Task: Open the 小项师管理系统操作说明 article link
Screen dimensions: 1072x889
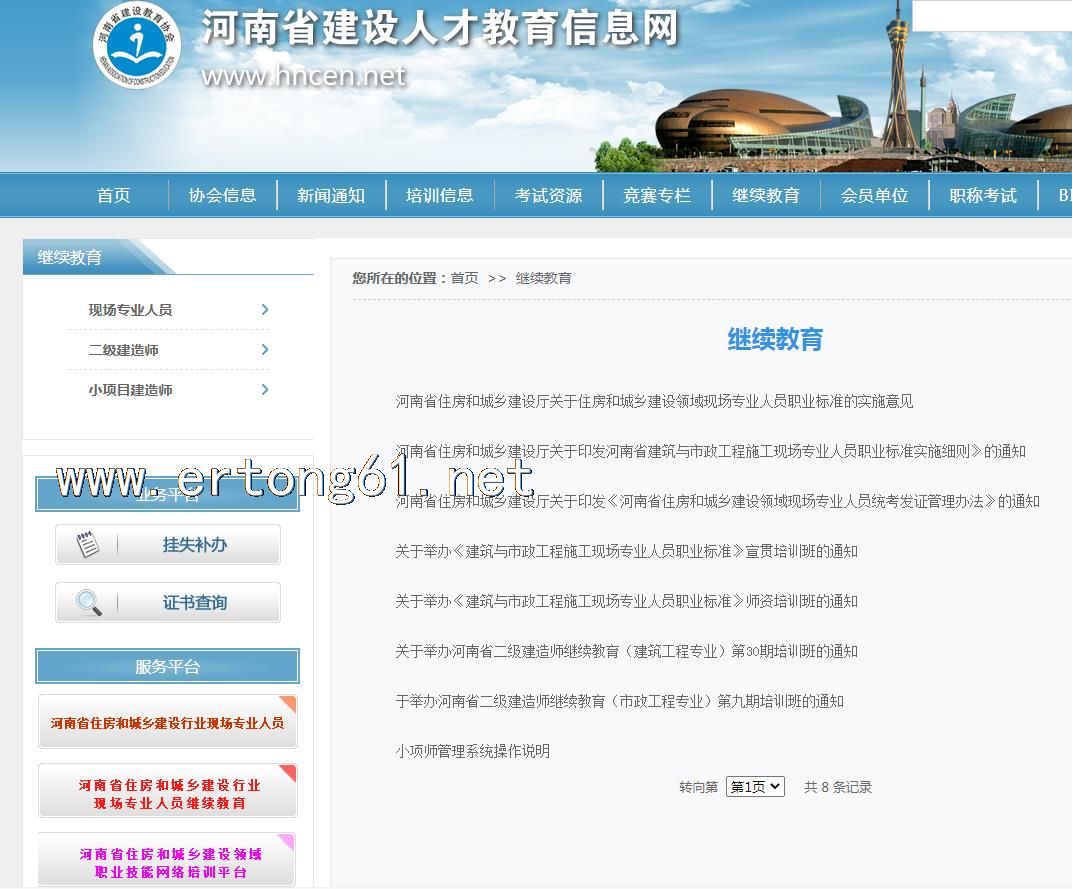Action: (472, 751)
